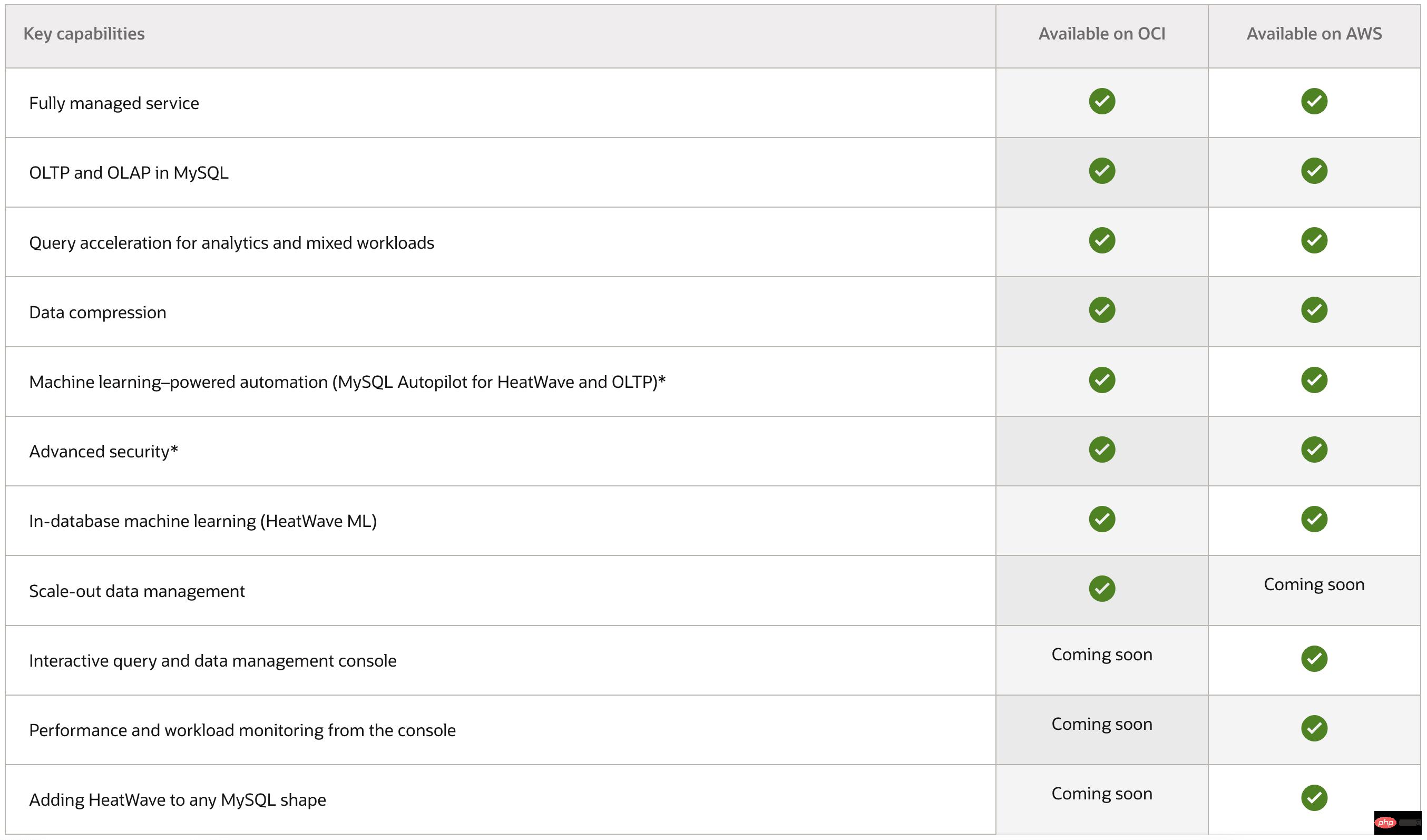Click AWS checkmark for Fully managed service
Viewport: 1427px width, 840px height.
(1314, 101)
